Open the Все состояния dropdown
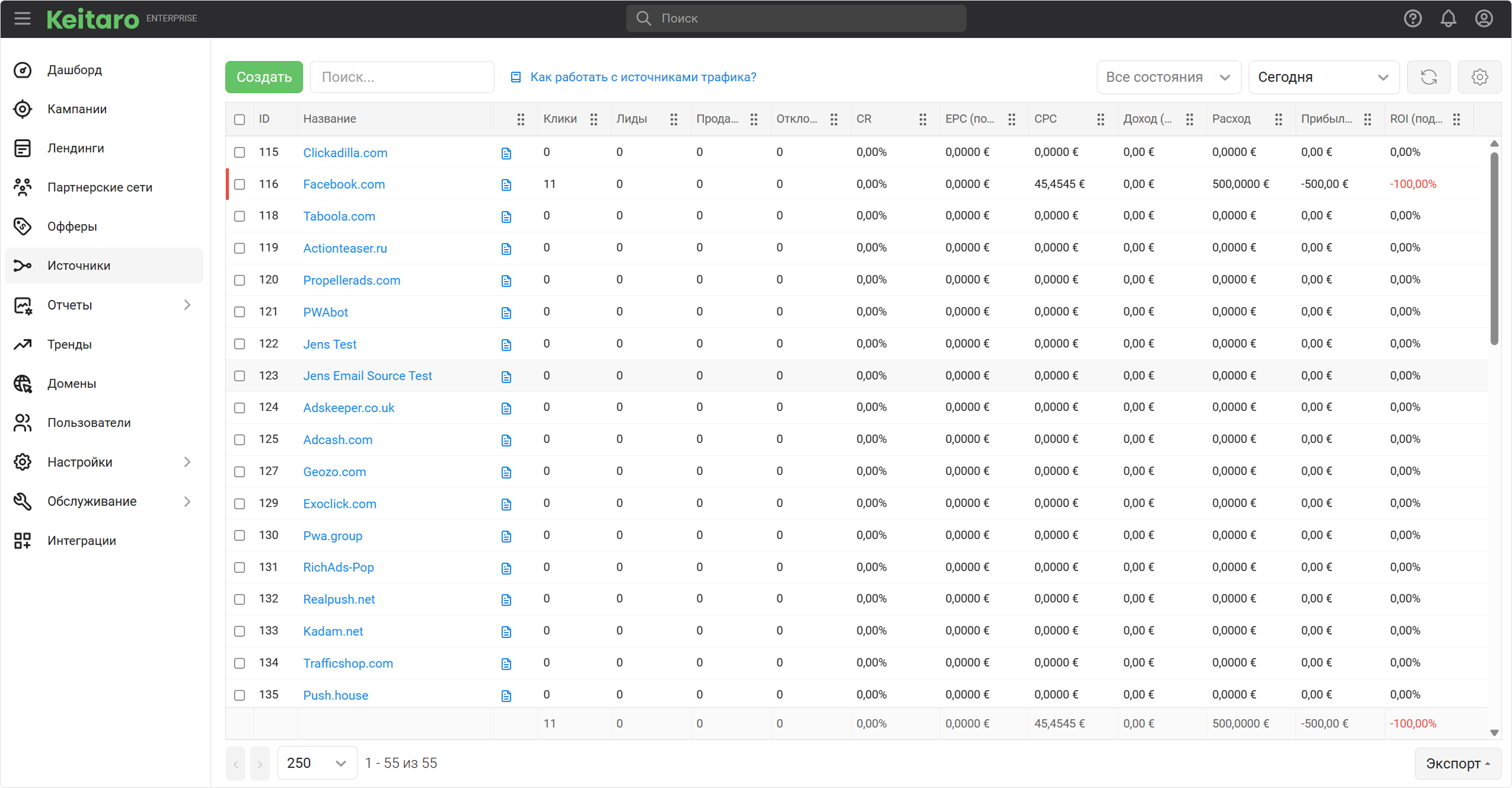Viewport: 1512px width, 788px height. click(1168, 77)
